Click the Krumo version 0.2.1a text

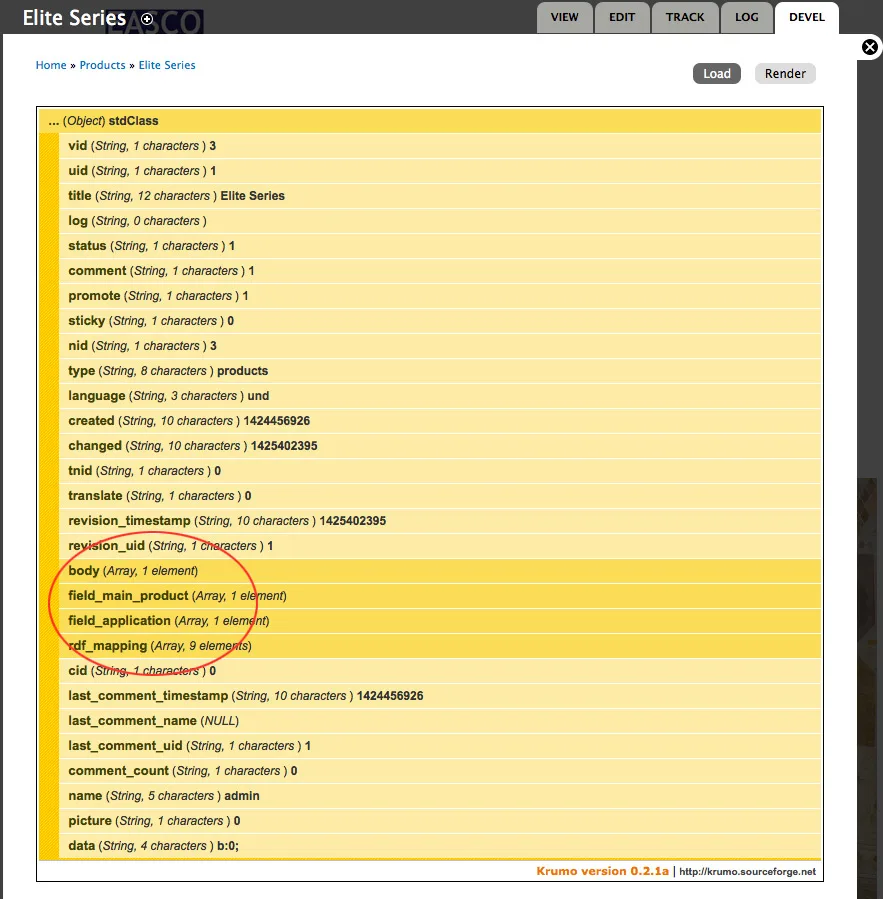[603, 871]
